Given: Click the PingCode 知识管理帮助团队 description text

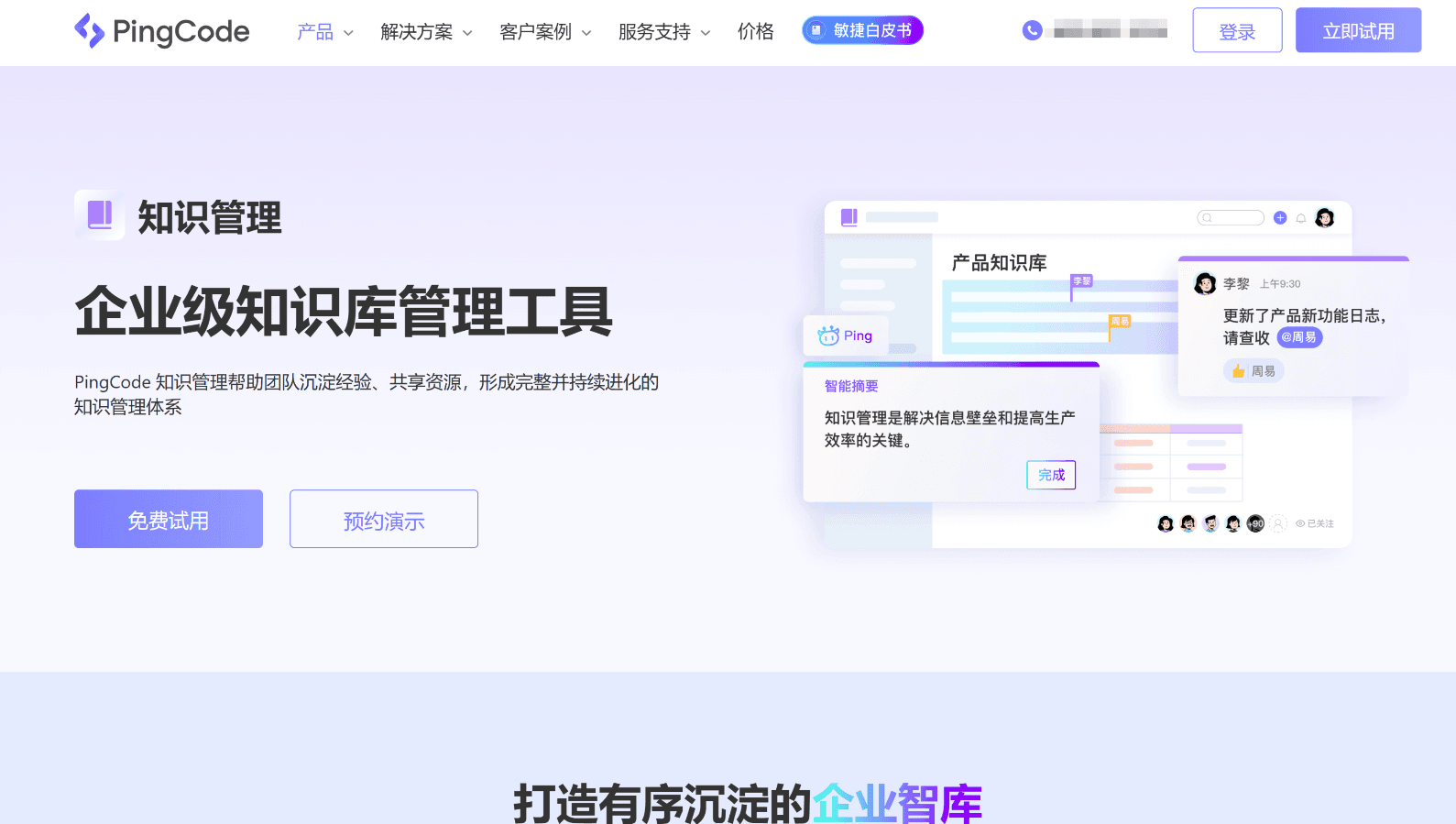Looking at the screenshot, I should point(367,394).
